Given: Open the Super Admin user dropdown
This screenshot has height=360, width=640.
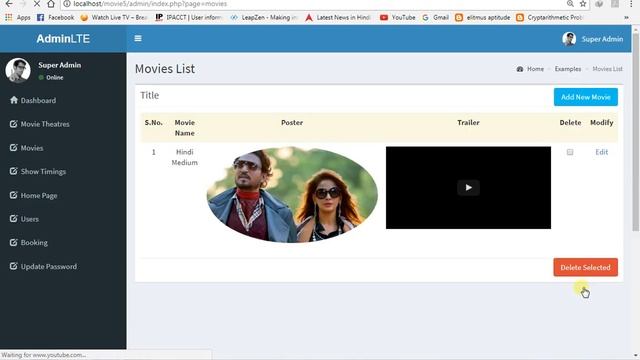Looking at the screenshot, I should click(x=593, y=39).
